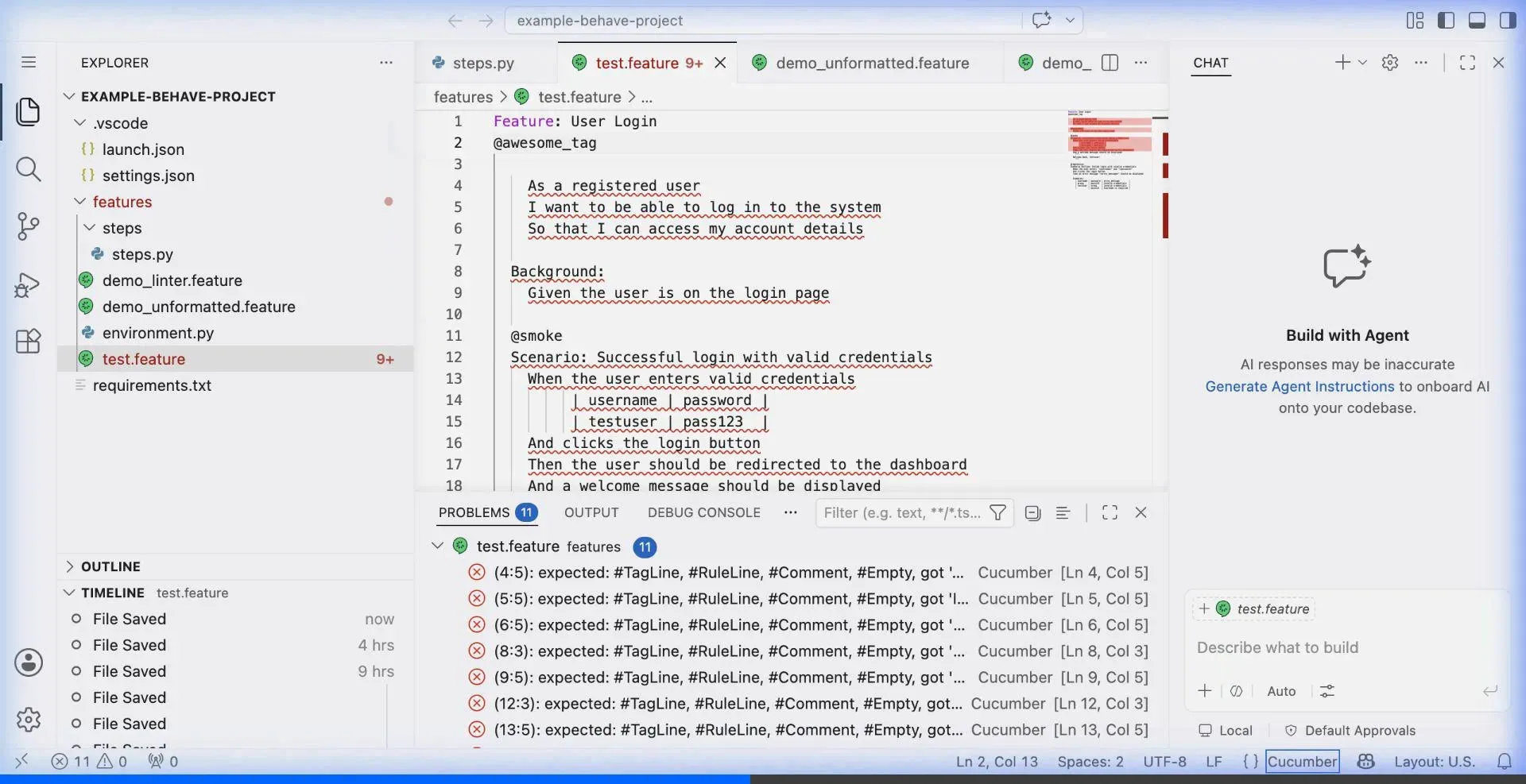Open Explorer Views and More Actions
Viewport: 1526px width, 784px height.
coord(386,63)
